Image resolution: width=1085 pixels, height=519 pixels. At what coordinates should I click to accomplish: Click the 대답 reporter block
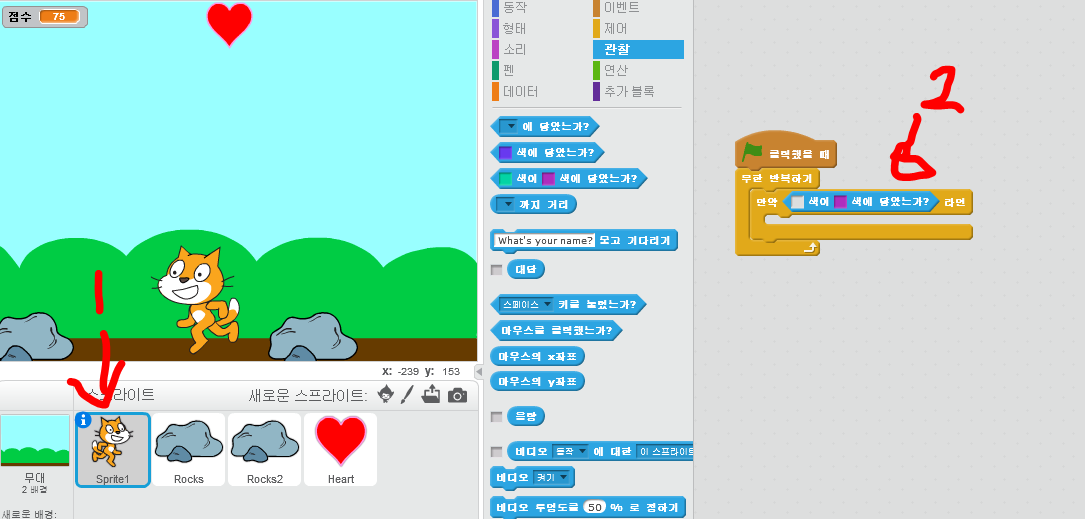(526, 270)
